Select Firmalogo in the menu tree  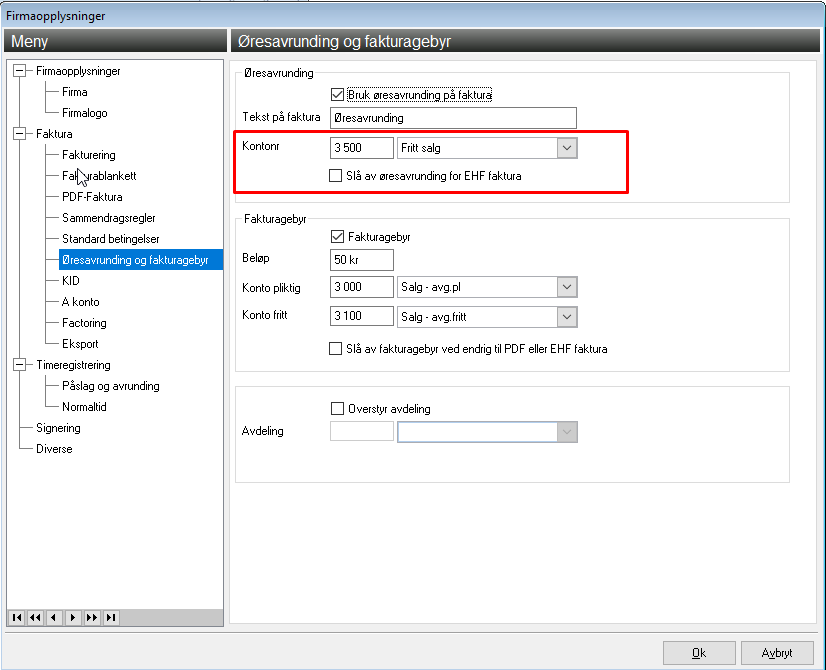84,113
